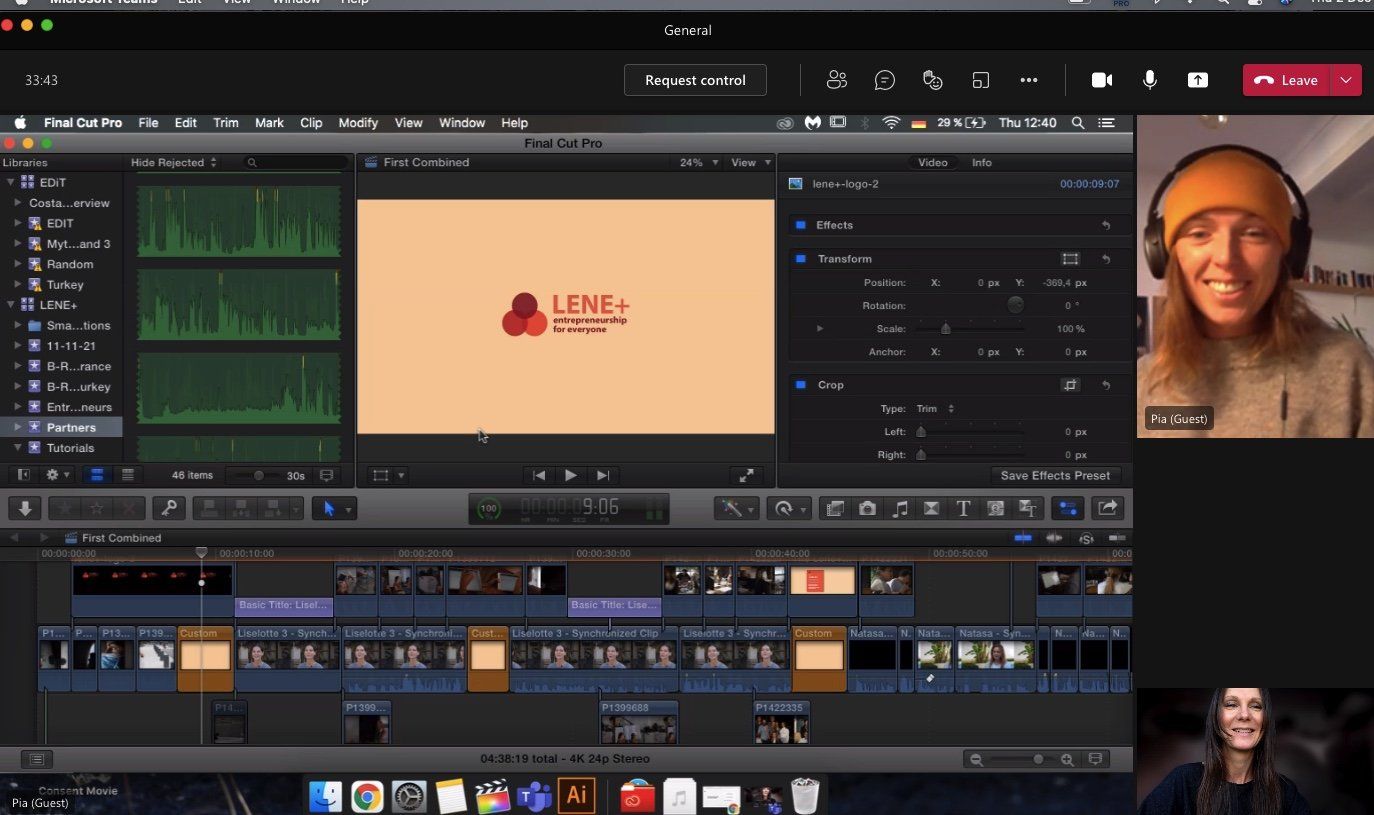Open the Teams participants panel
Image resolution: width=1374 pixels, height=815 pixels.
coord(837,80)
